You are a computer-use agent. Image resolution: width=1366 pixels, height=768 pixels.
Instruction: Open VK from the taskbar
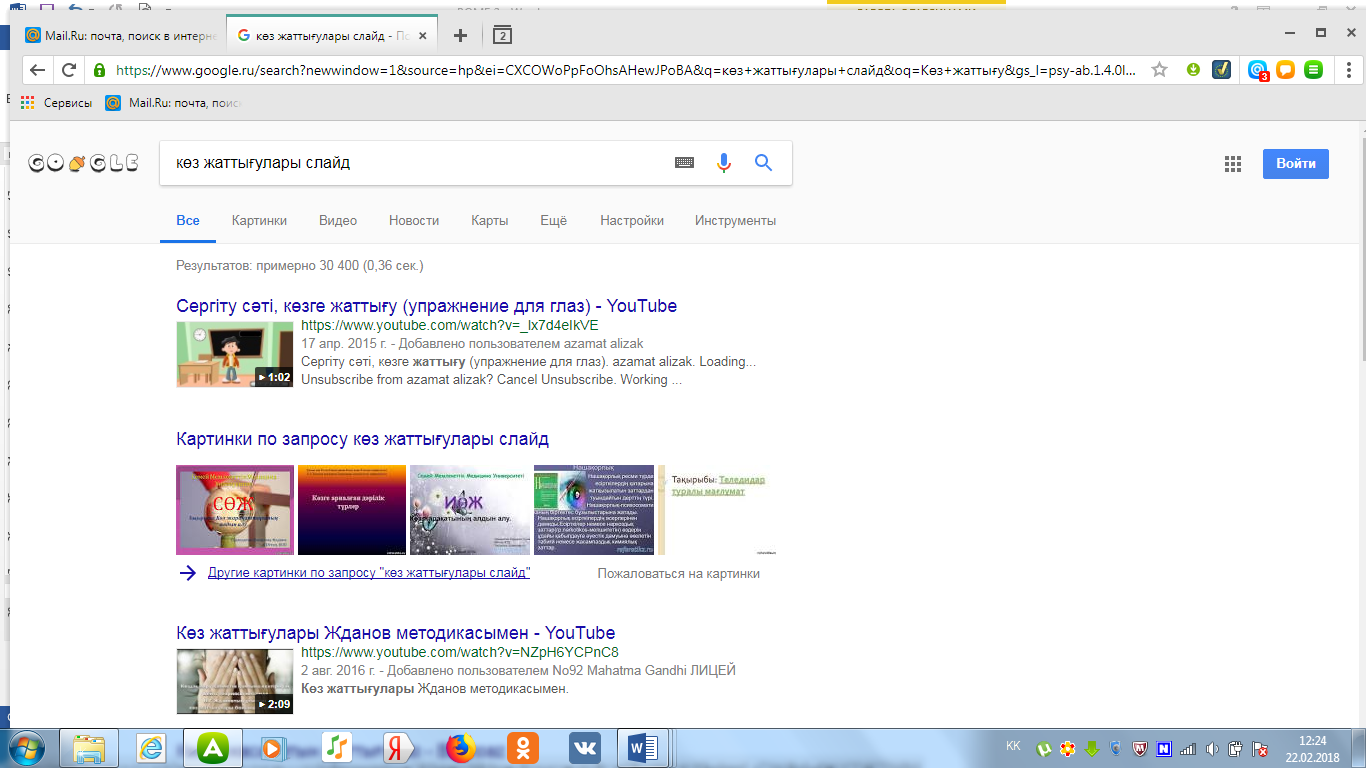[x=584, y=748]
